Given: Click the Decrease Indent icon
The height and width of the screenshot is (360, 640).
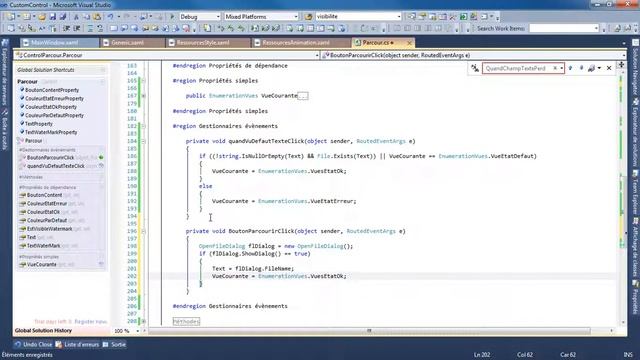Looking at the screenshot, I should (67, 29).
